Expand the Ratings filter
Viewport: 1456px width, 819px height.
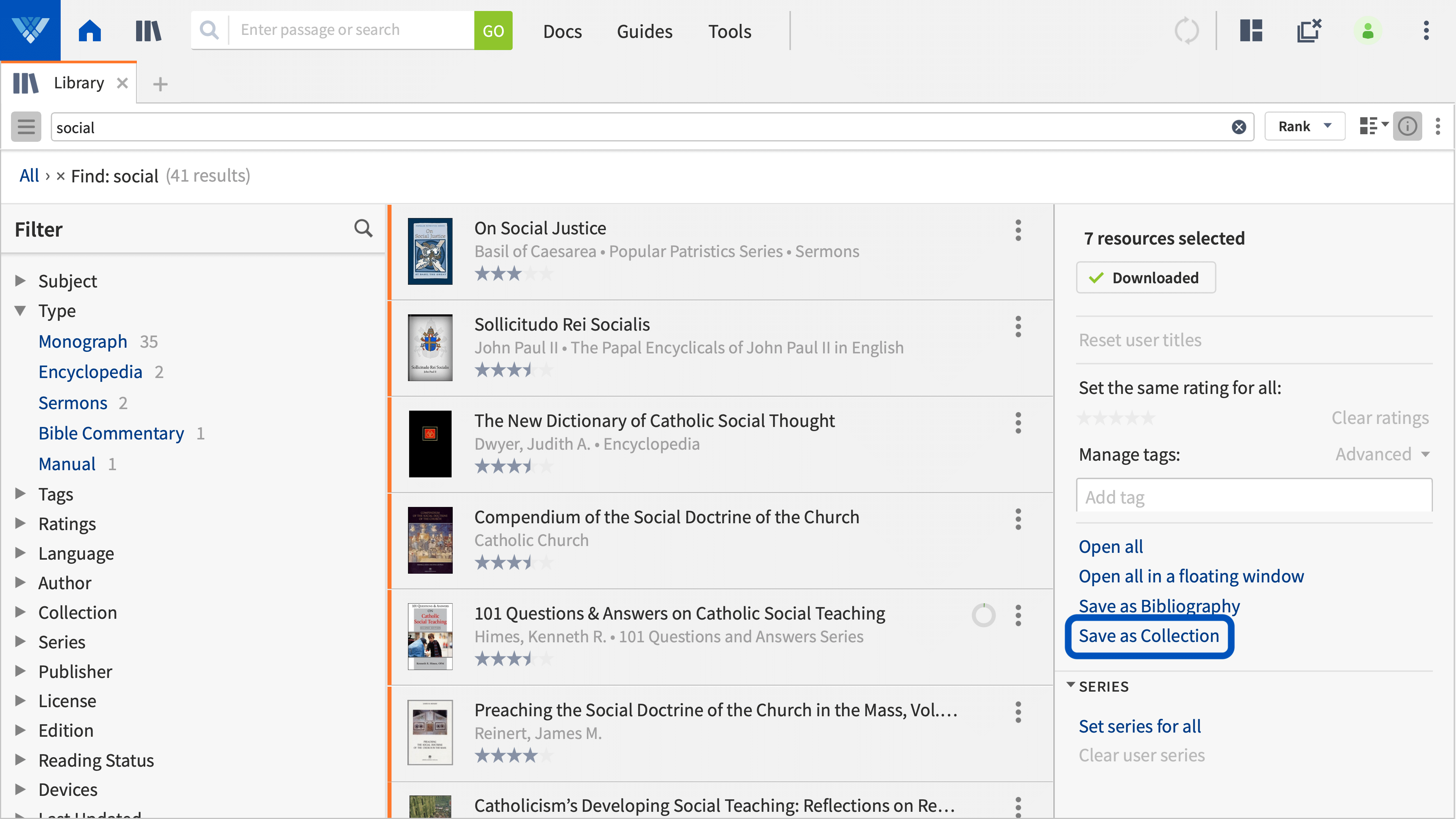(x=20, y=523)
